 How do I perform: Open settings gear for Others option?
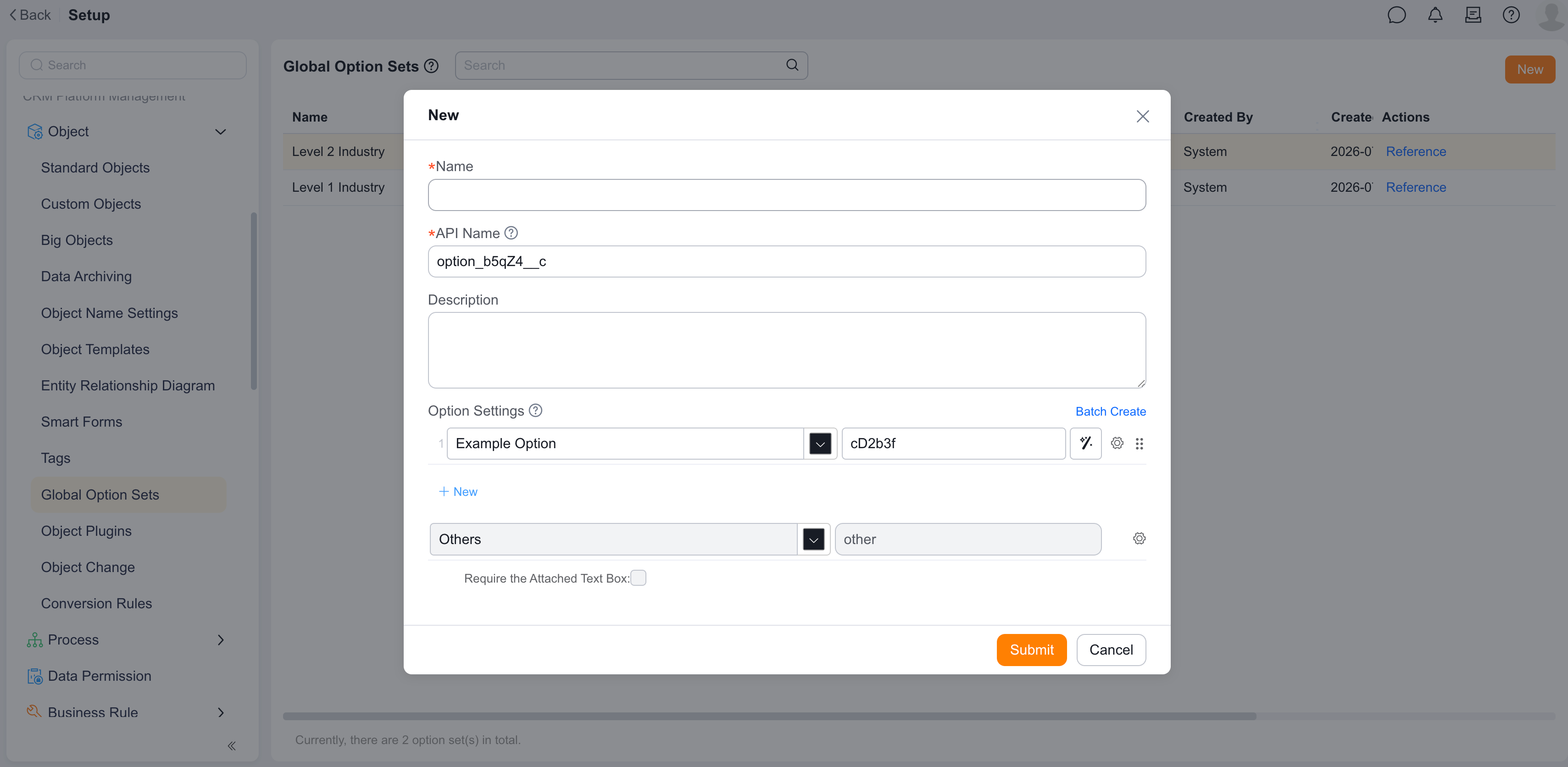coord(1140,539)
